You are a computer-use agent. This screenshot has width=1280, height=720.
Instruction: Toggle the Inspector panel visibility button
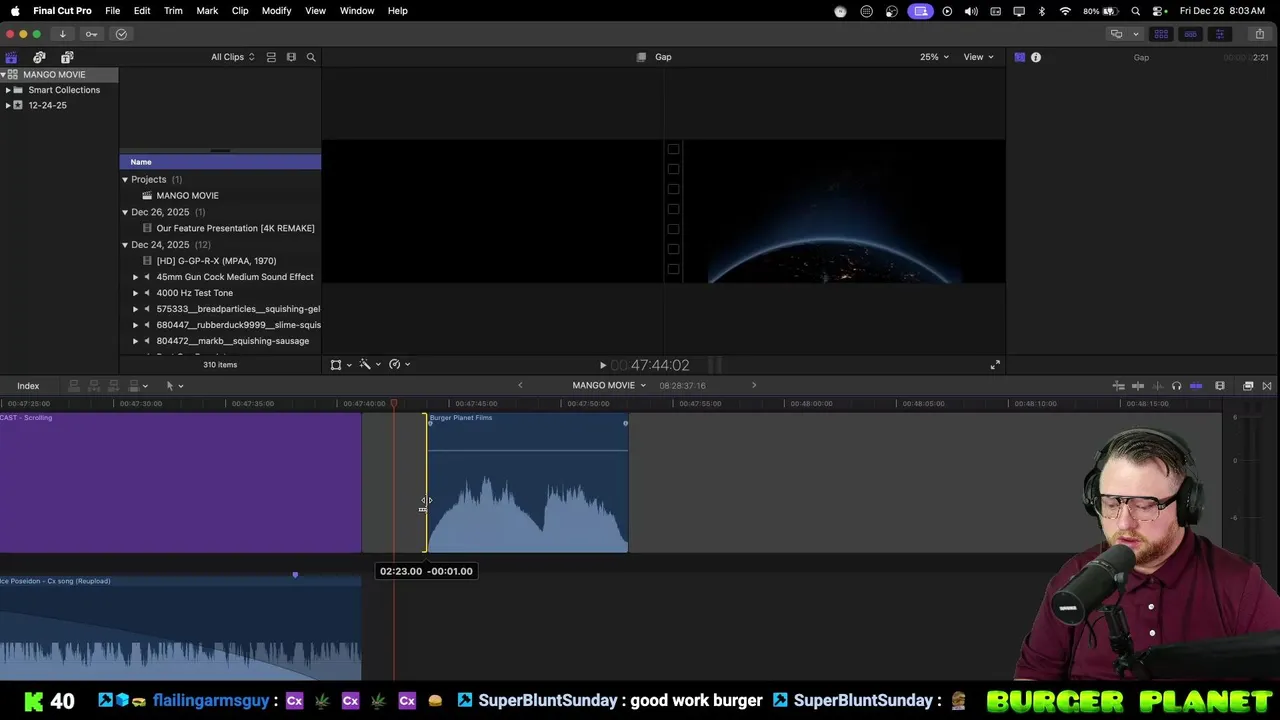[x=1219, y=34]
